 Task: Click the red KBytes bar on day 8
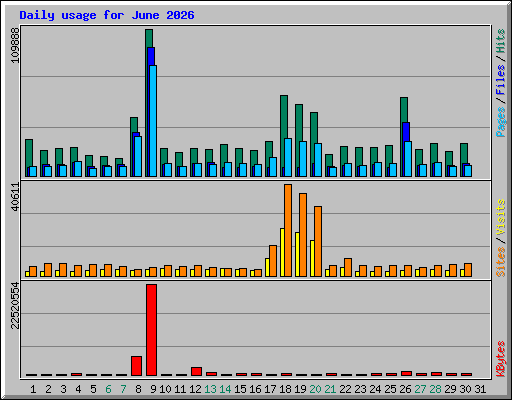(x=136, y=366)
